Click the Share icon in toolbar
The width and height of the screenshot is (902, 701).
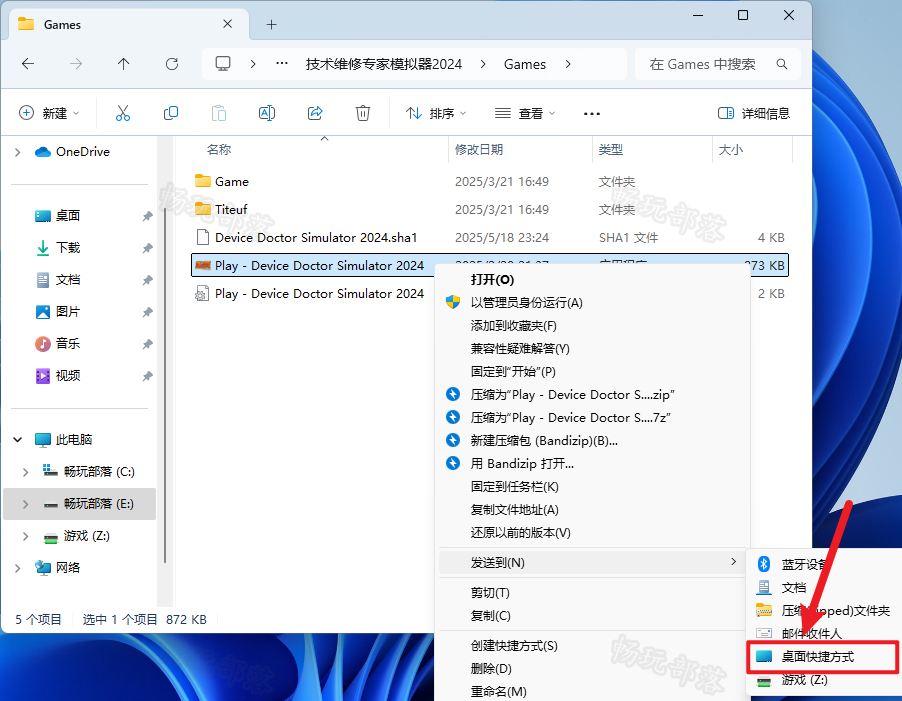[x=315, y=113]
